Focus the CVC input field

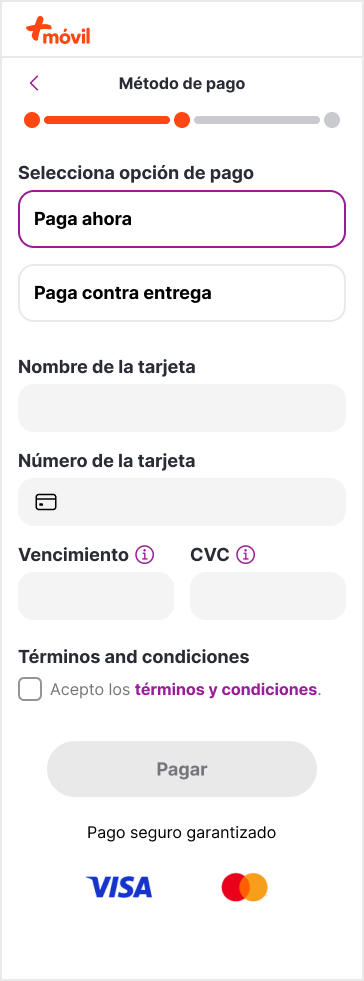(268, 596)
